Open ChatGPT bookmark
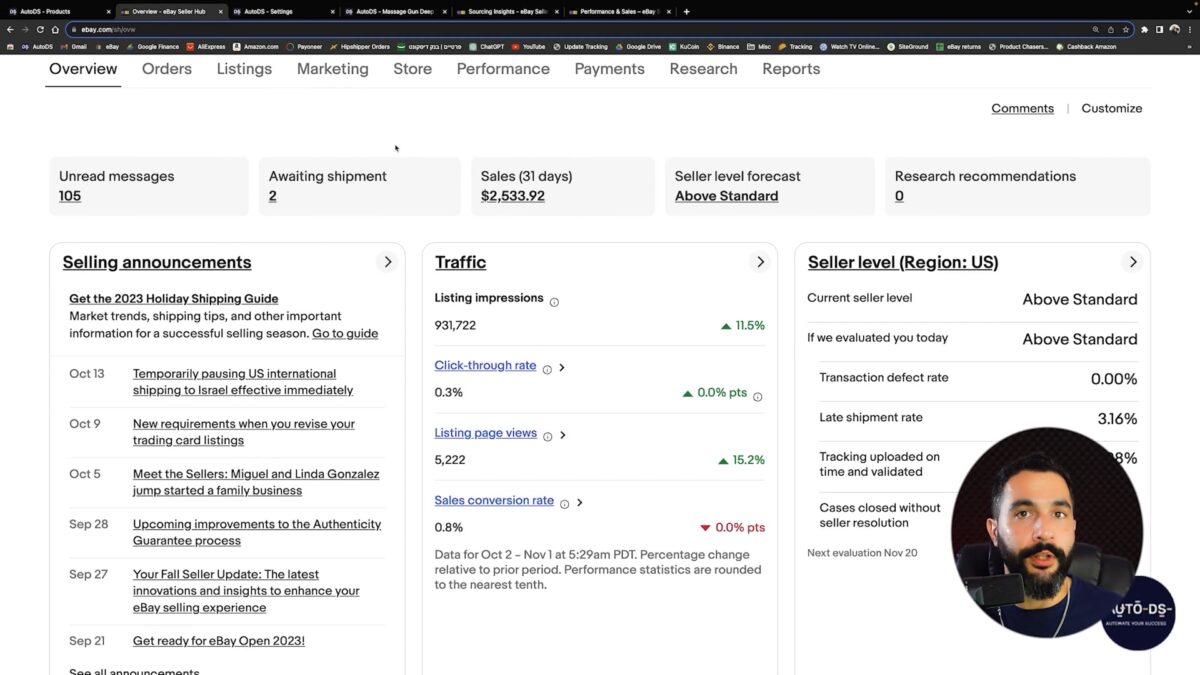This screenshot has width=1200, height=675. (487, 47)
